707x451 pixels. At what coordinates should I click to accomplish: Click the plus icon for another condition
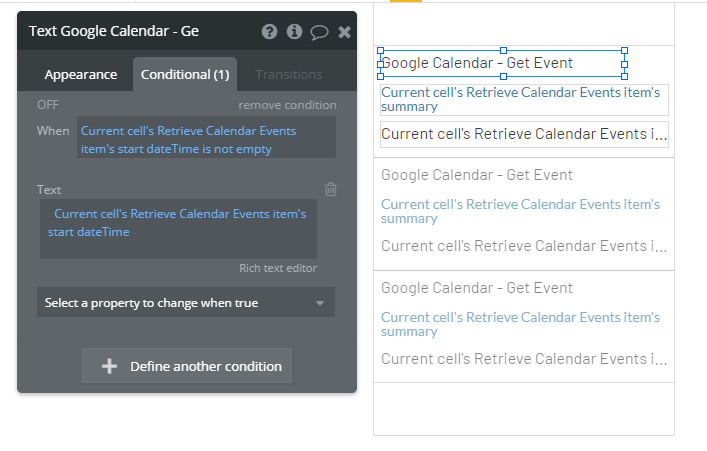pos(110,366)
